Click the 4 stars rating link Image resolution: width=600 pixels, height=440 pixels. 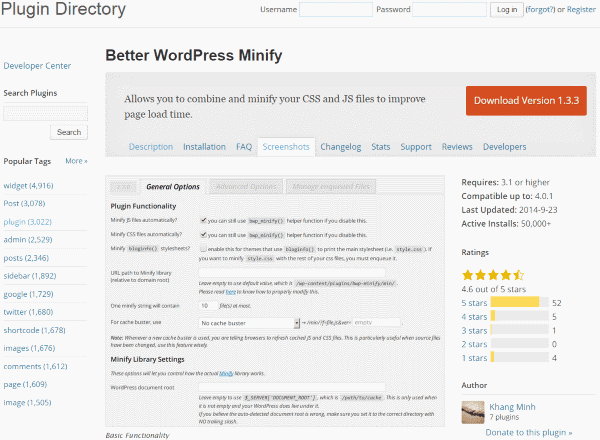coord(474,317)
